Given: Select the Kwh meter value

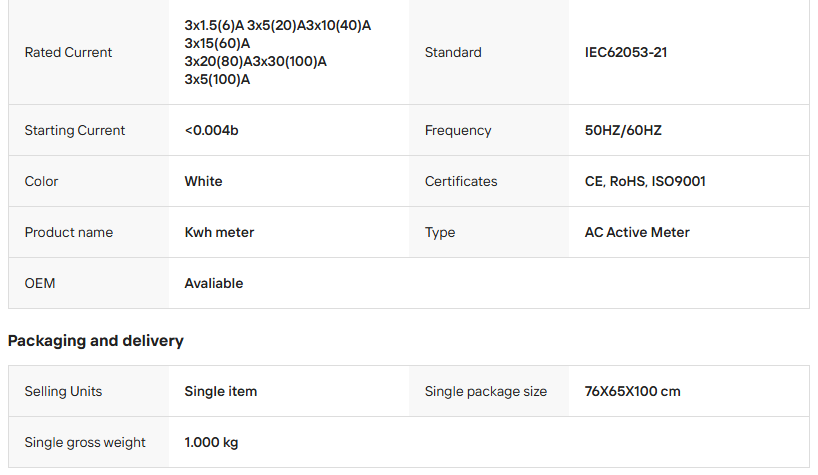Looking at the screenshot, I should click(219, 232).
